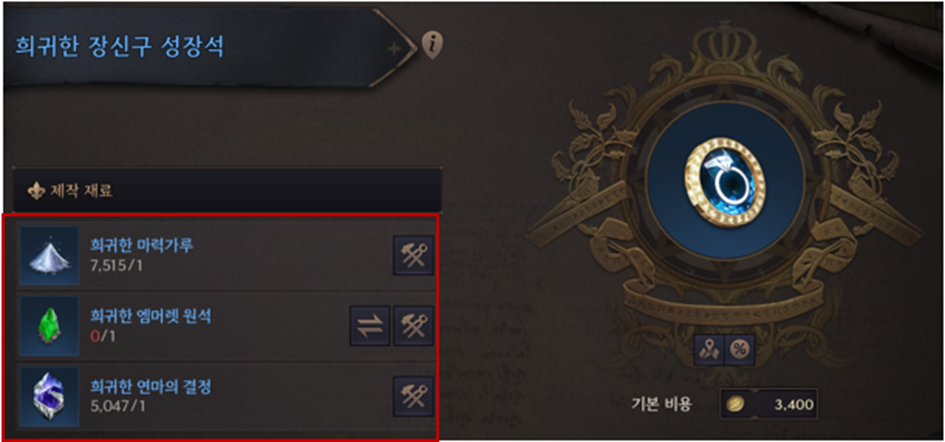Select the 희귀한 마력가루 powder thumbnail

coord(49,256)
